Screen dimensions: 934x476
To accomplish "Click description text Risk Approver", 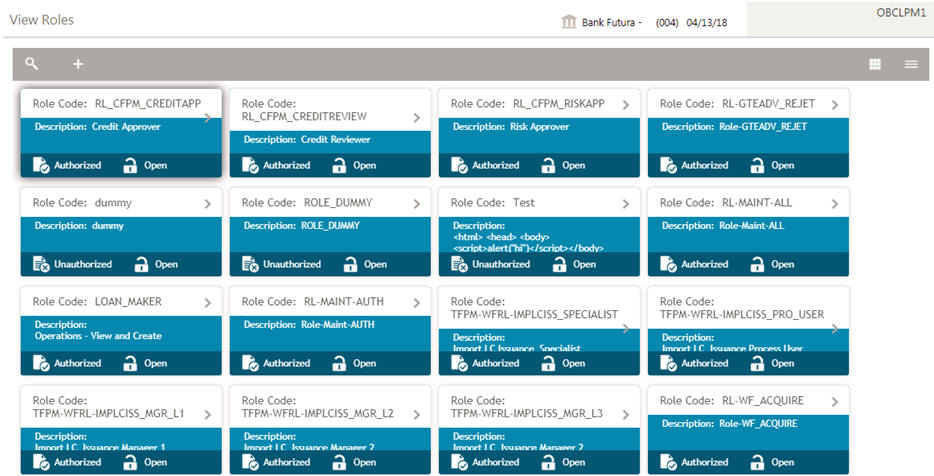I will 539,126.
